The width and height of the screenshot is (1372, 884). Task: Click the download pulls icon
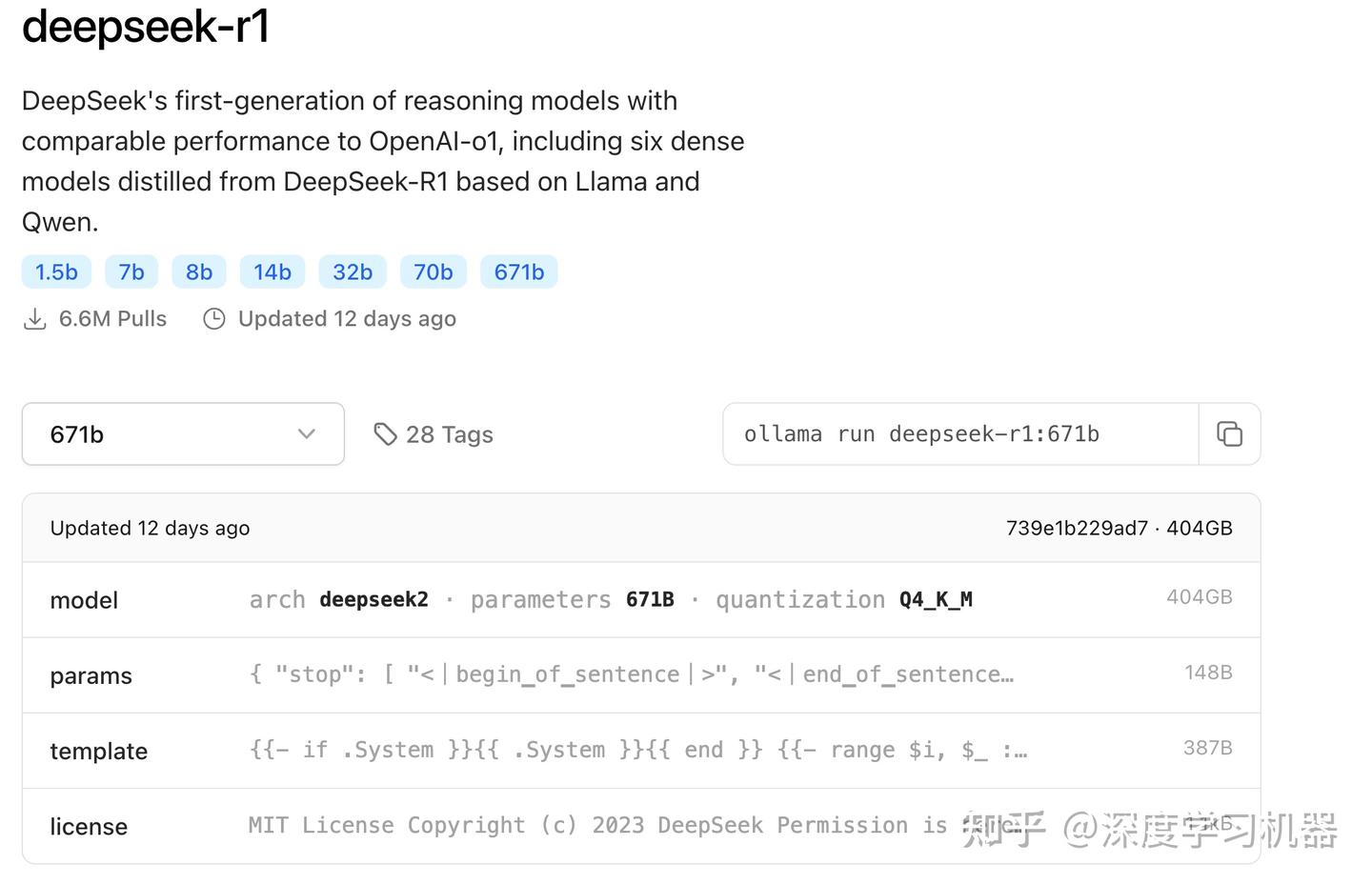click(x=35, y=318)
